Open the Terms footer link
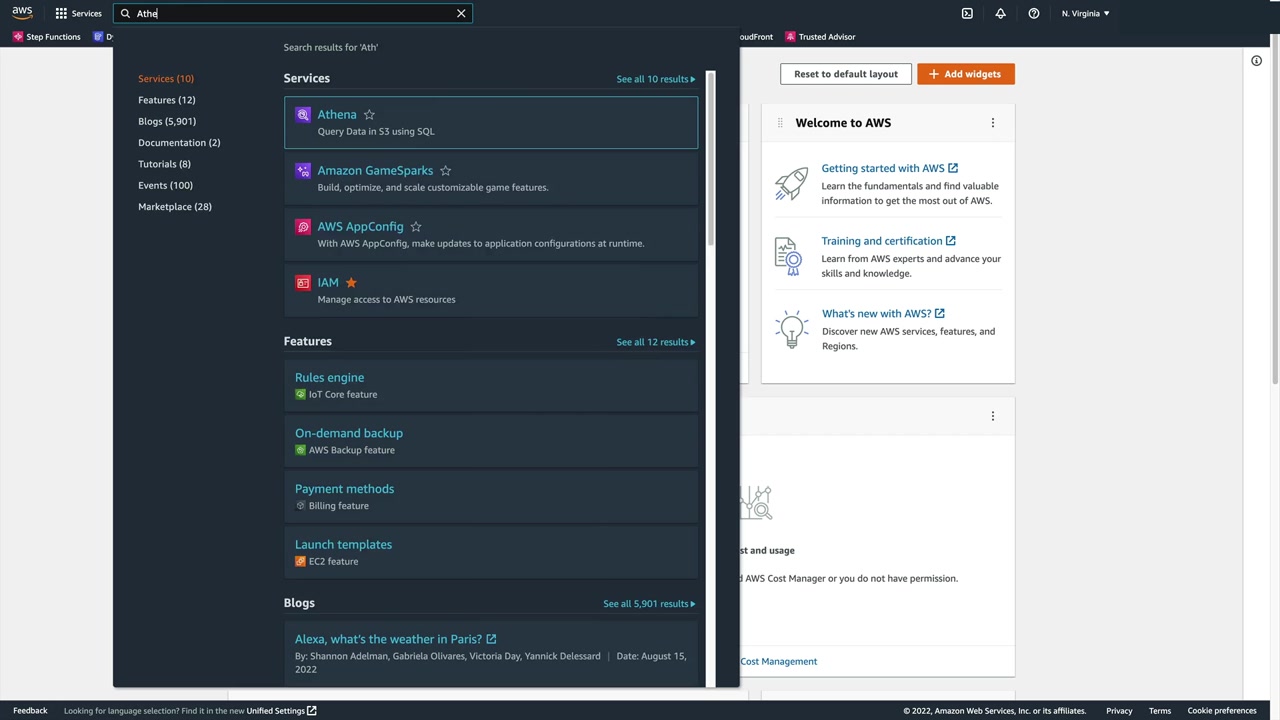This screenshot has height=720, width=1280. tap(1160, 711)
